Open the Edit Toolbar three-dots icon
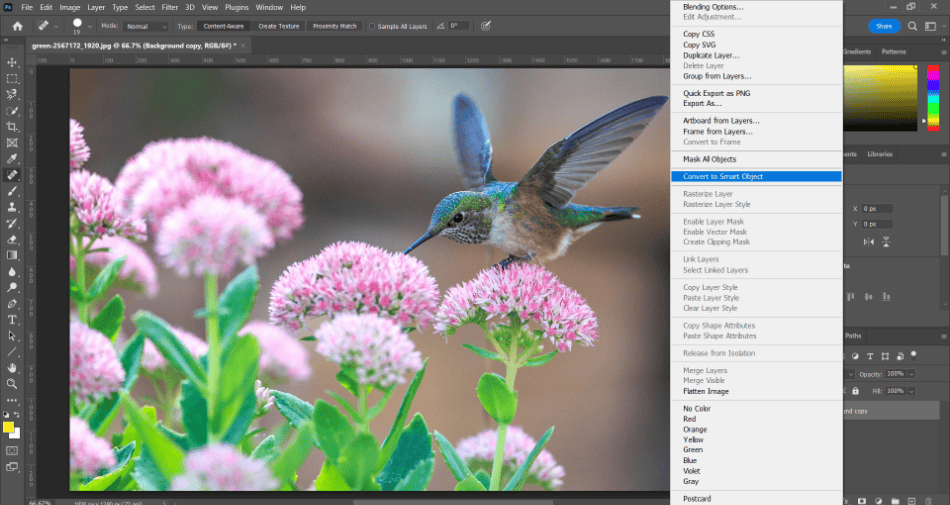This screenshot has height=505, width=950. (x=12, y=400)
